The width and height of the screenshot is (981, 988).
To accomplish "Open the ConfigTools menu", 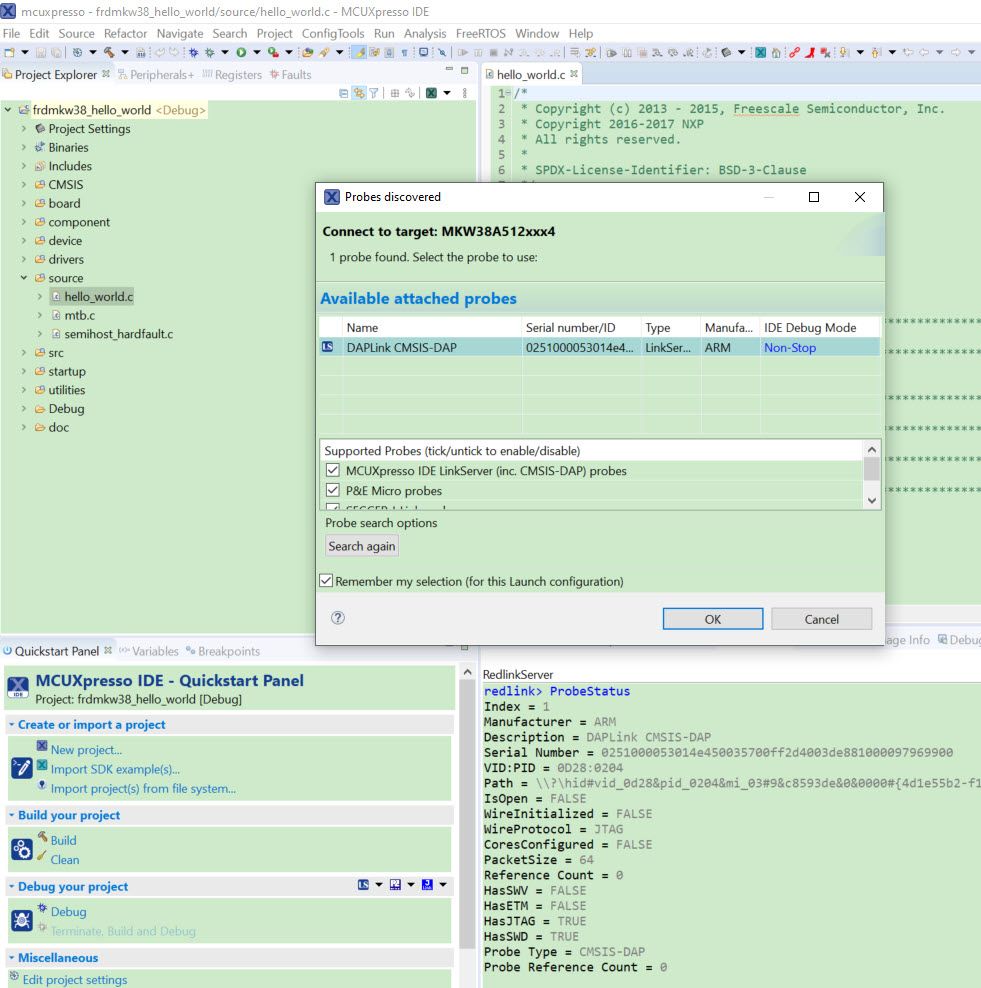I will point(333,33).
